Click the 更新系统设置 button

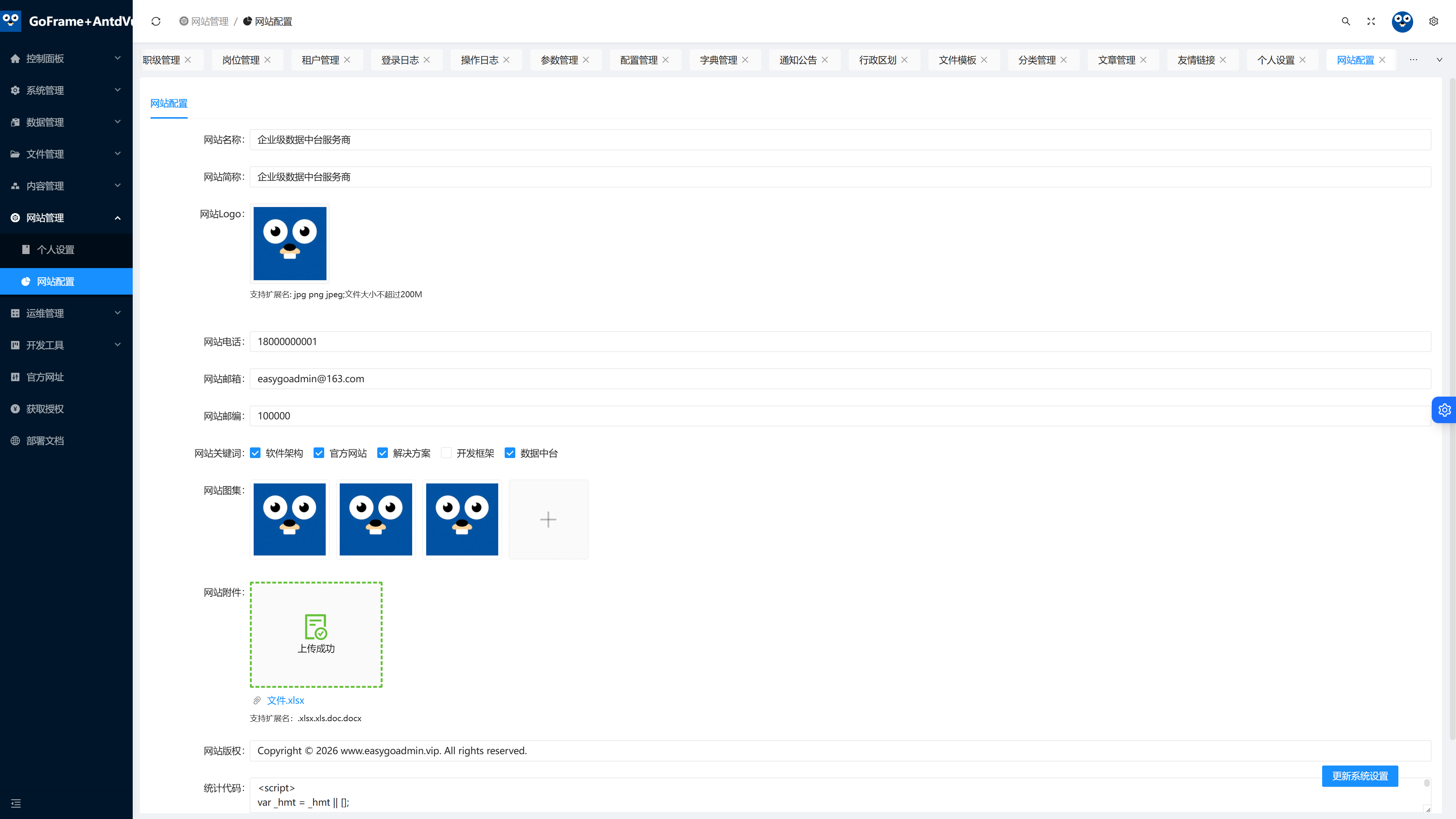tap(1360, 776)
